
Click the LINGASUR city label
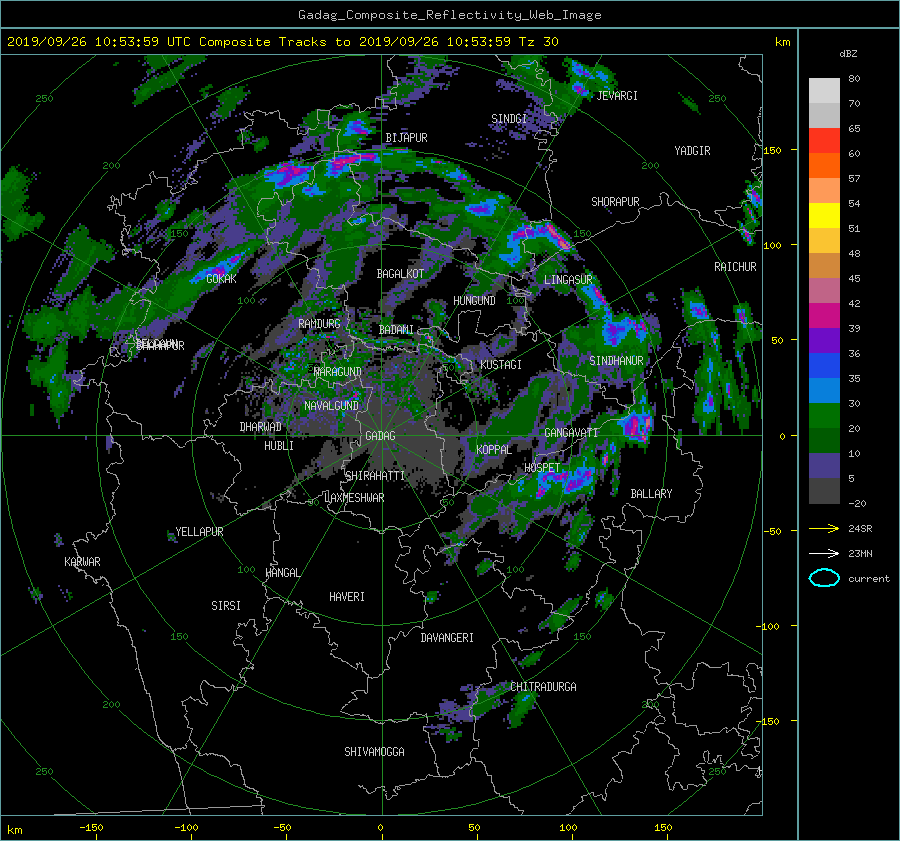[568, 280]
